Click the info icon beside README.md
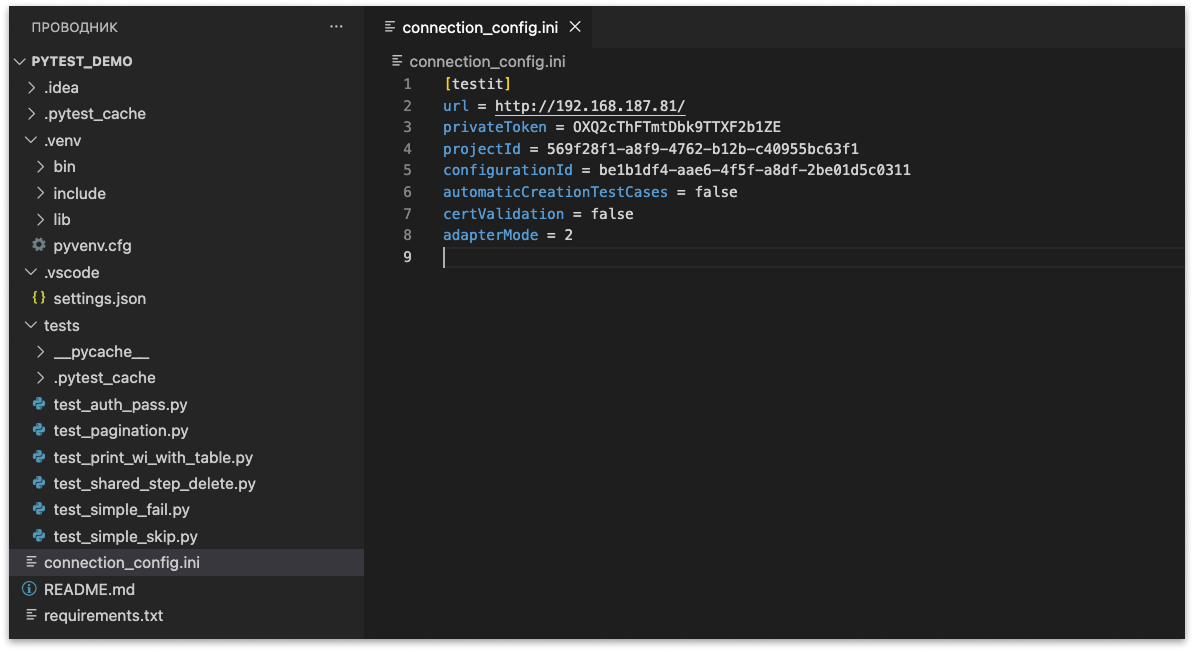This screenshot has height=652, width=1194. 31,589
